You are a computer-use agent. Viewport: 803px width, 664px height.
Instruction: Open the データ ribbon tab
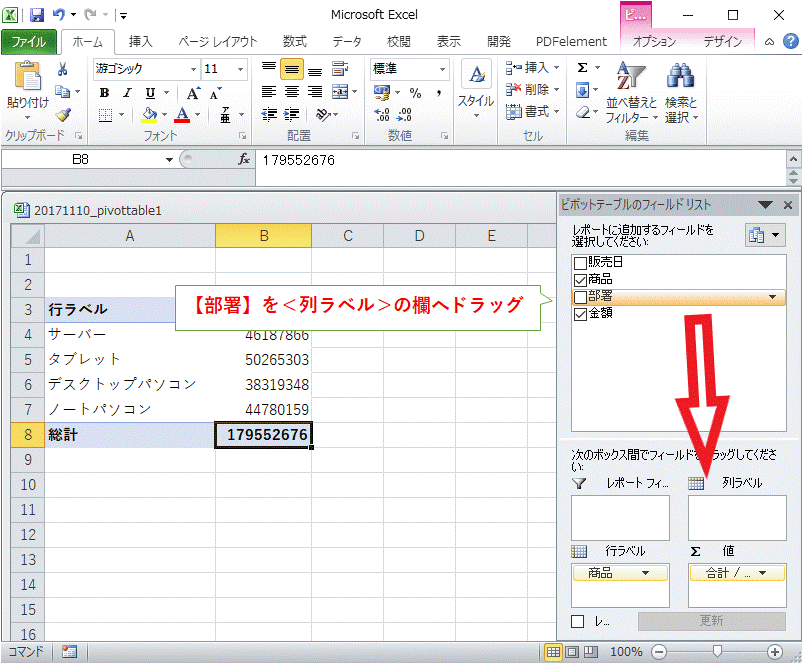(347, 41)
